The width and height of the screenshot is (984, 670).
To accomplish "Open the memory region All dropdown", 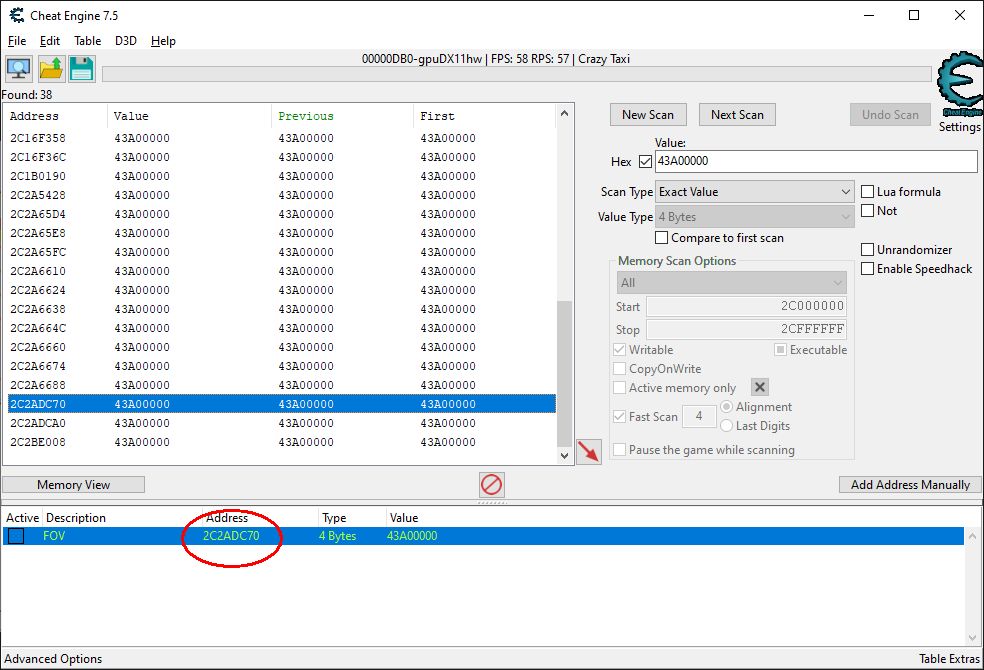I will [732, 283].
